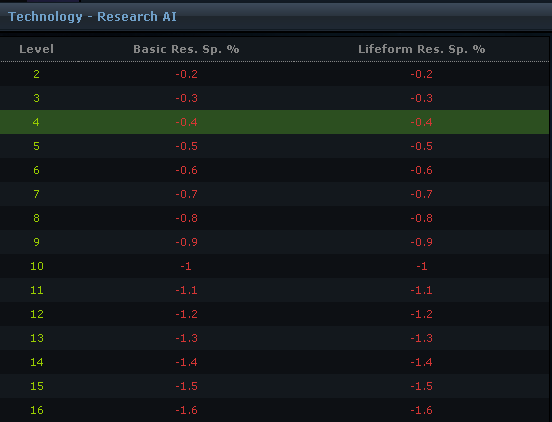Click Lifeform Res. Sp. value for level 11
The width and height of the screenshot is (552, 422).
point(421,290)
